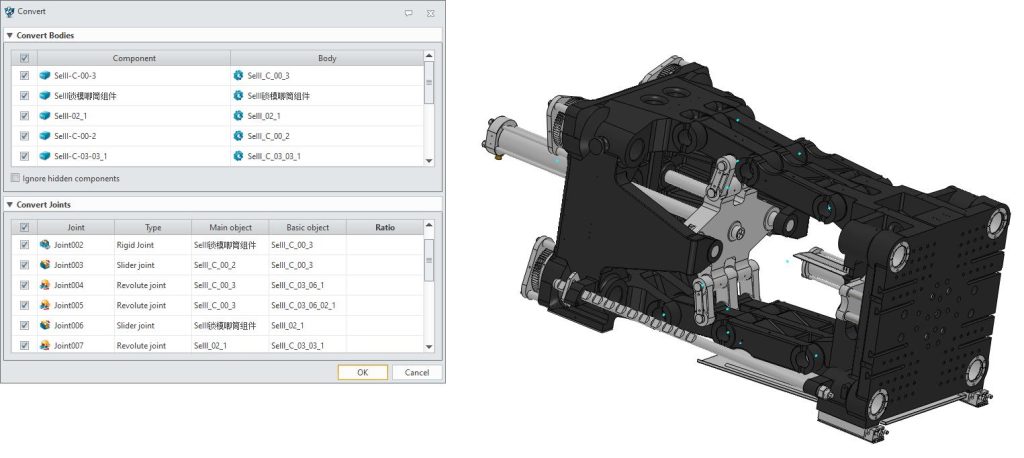Click the Joint002 rigid joint icon

[x=45, y=245]
